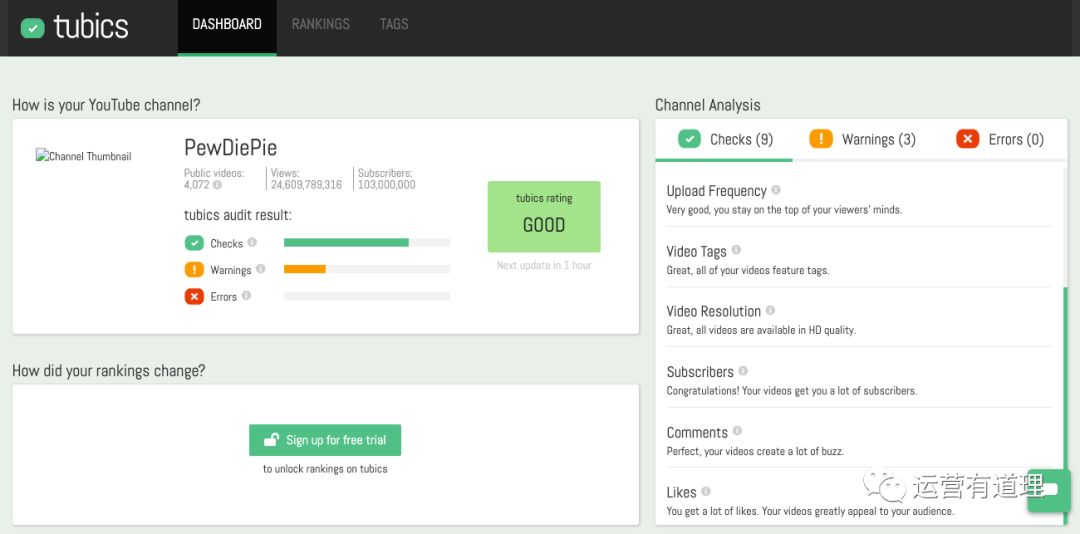Select the Warnings (3) tab
1080x534 pixels.
tap(862, 140)
